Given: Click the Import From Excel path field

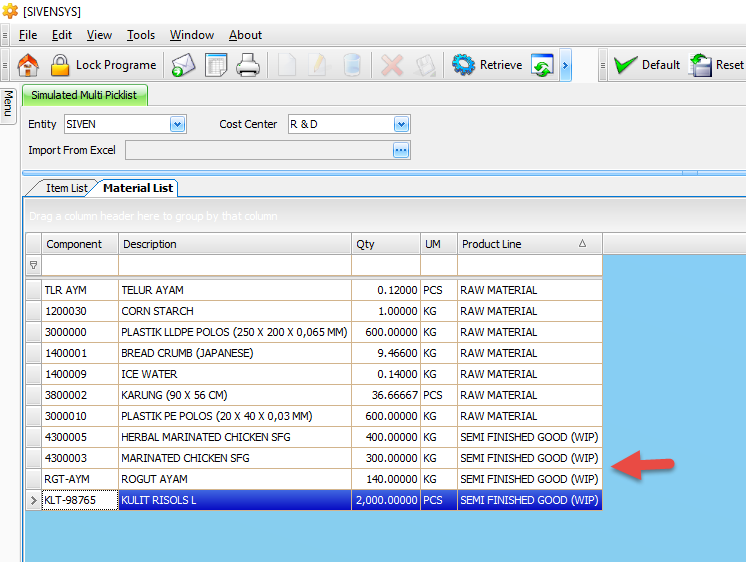Looking at the screenshot, I should (x=259, y=150).
